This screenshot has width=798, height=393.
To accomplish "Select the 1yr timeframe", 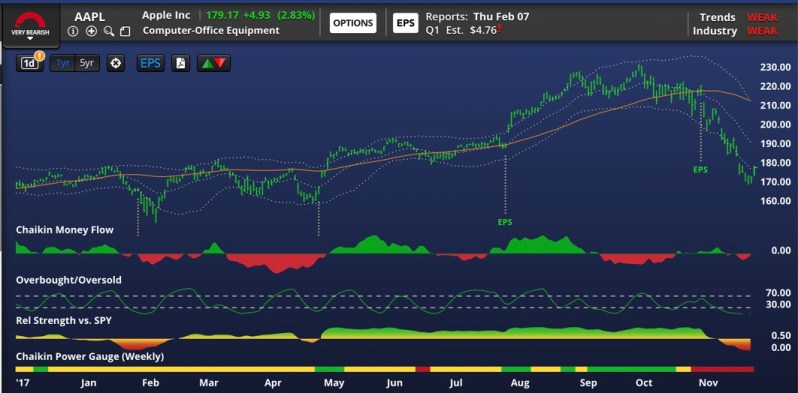I will [x=62, y=64].
